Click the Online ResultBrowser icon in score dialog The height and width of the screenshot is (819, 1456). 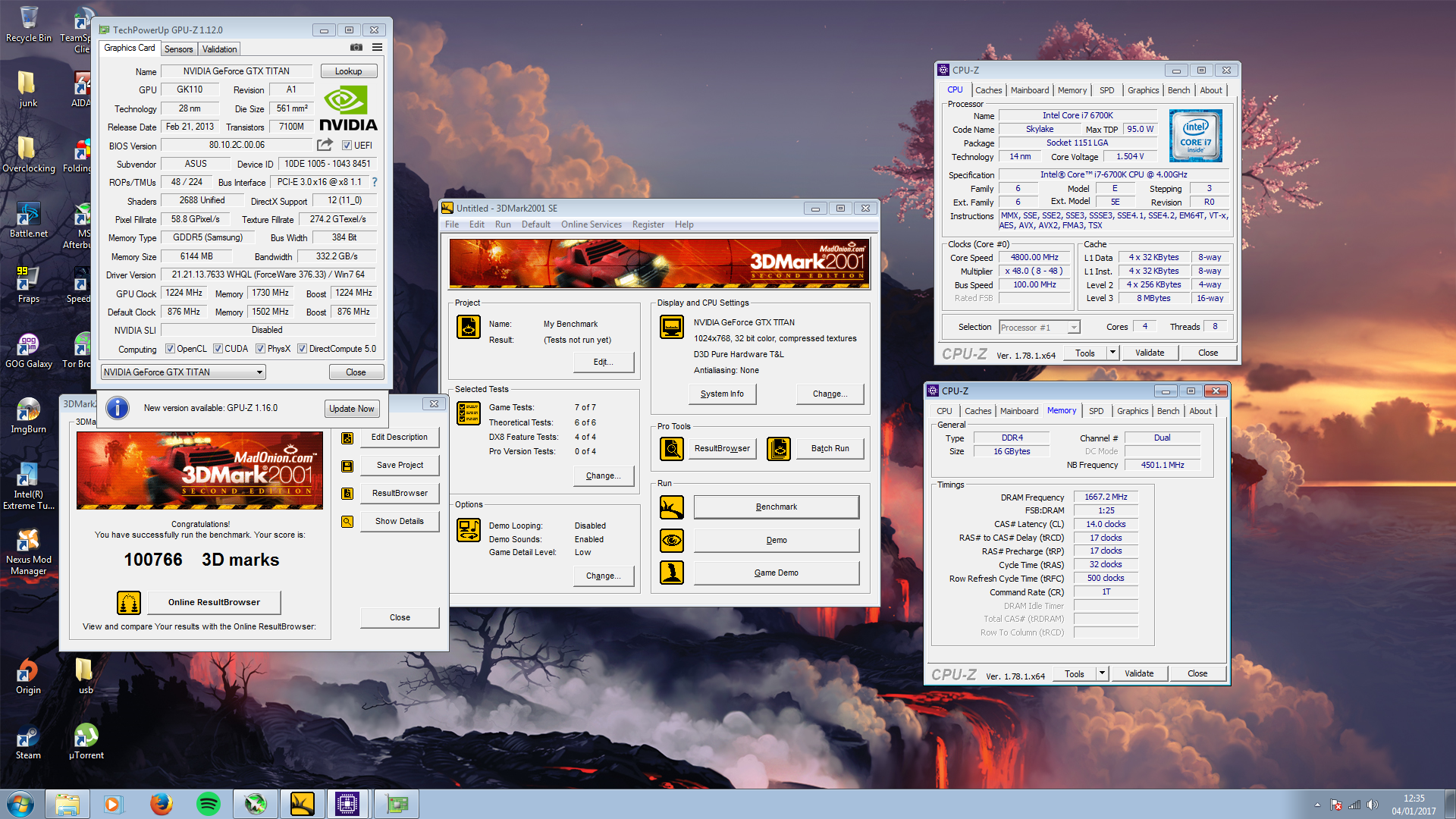pyautogui.click(x=129, y=602)
